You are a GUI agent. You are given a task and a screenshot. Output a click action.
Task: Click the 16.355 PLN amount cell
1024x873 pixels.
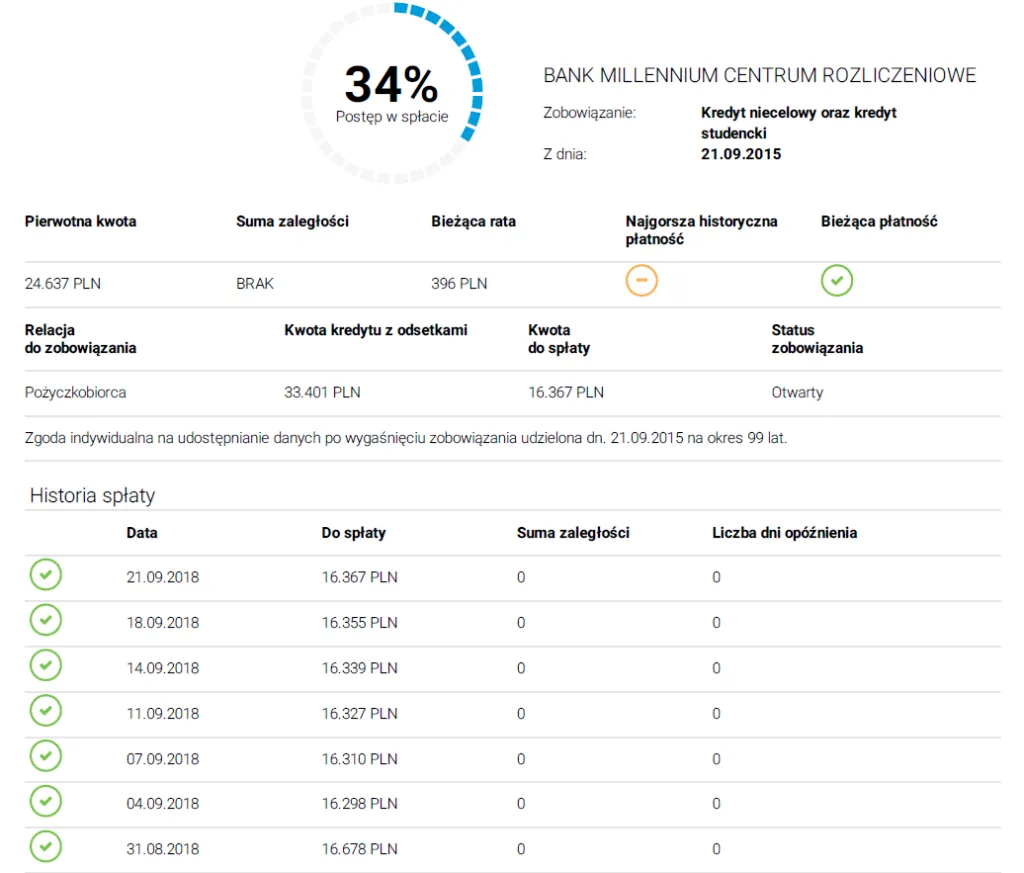point(359,623)
